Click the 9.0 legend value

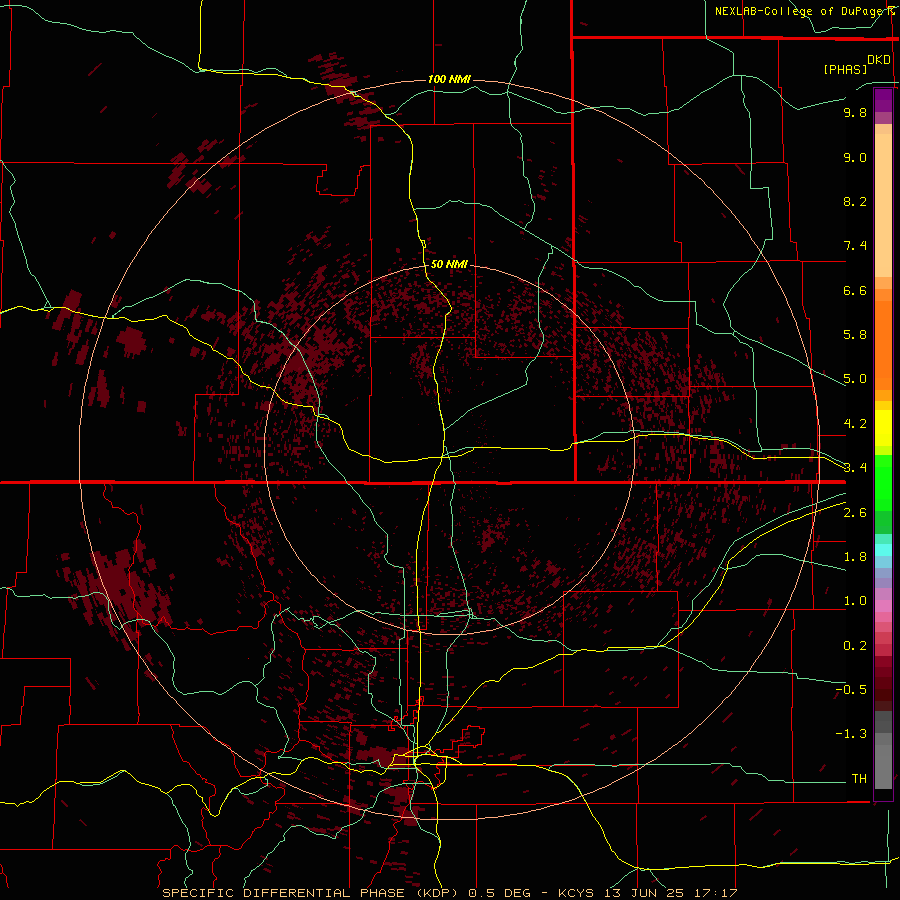[855, 157]
